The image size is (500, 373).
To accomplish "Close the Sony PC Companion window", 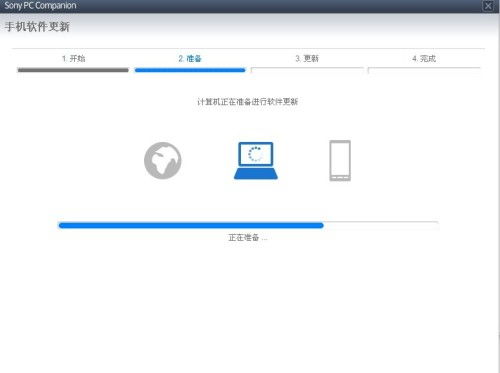I will click(488, 6).
